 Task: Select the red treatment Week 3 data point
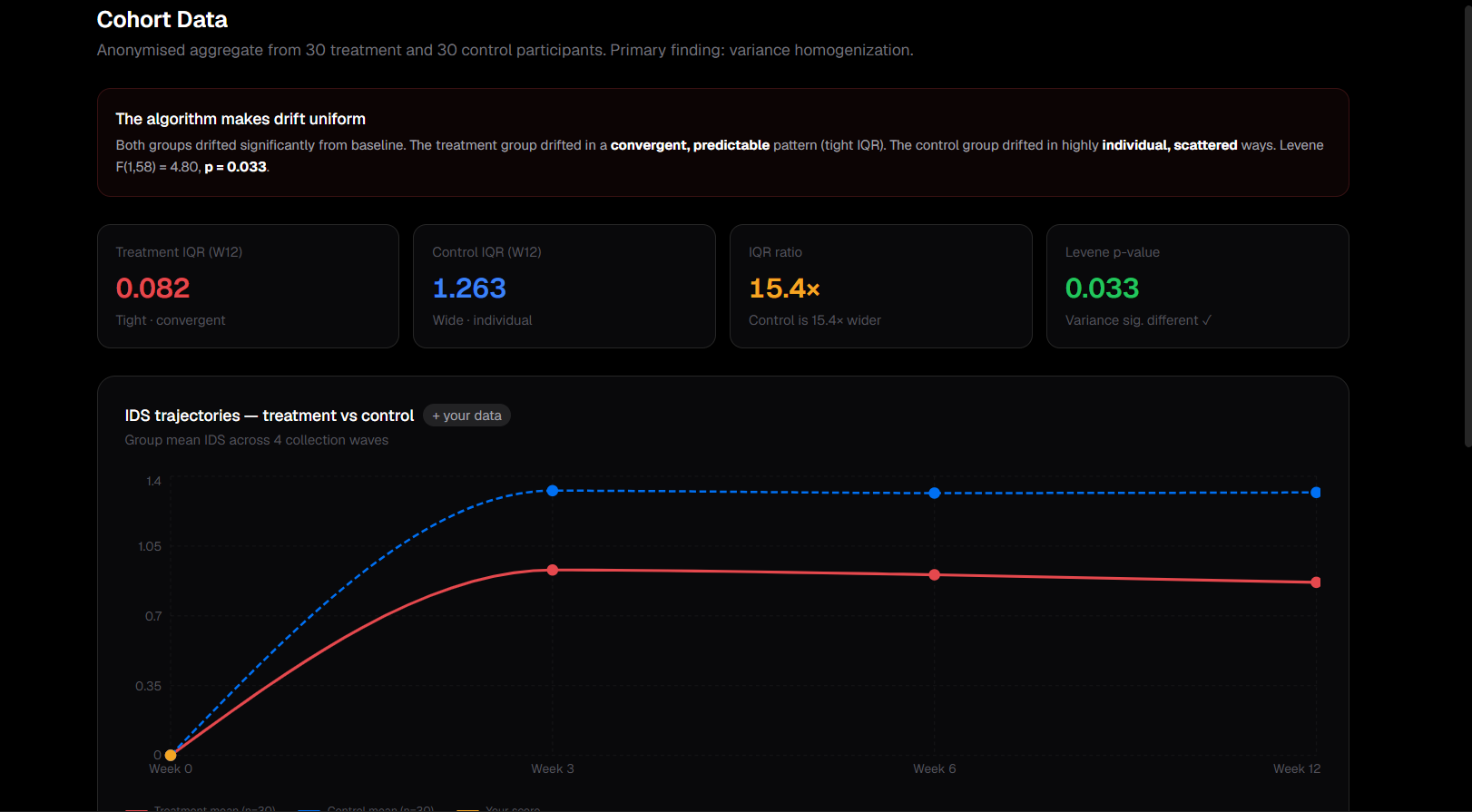(553, 570)
